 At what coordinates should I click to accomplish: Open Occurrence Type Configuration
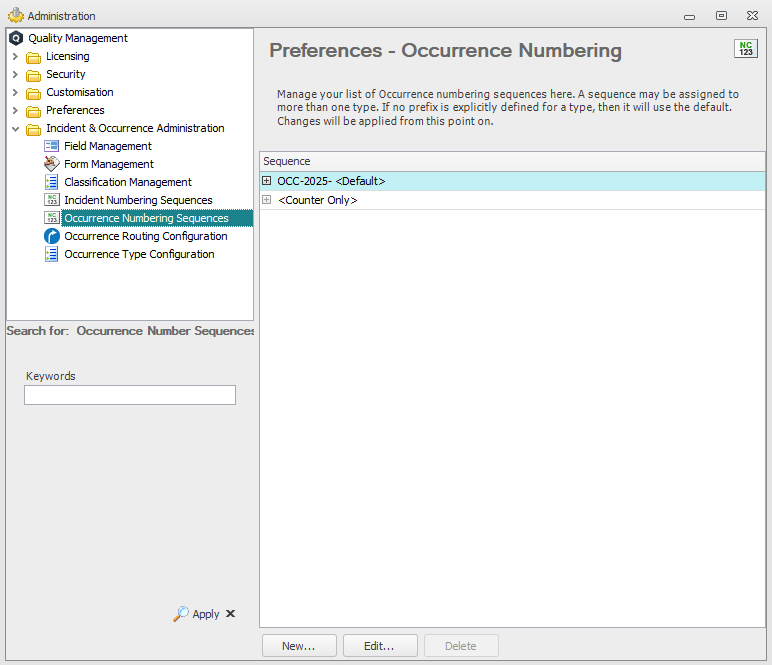click(139, 254)
